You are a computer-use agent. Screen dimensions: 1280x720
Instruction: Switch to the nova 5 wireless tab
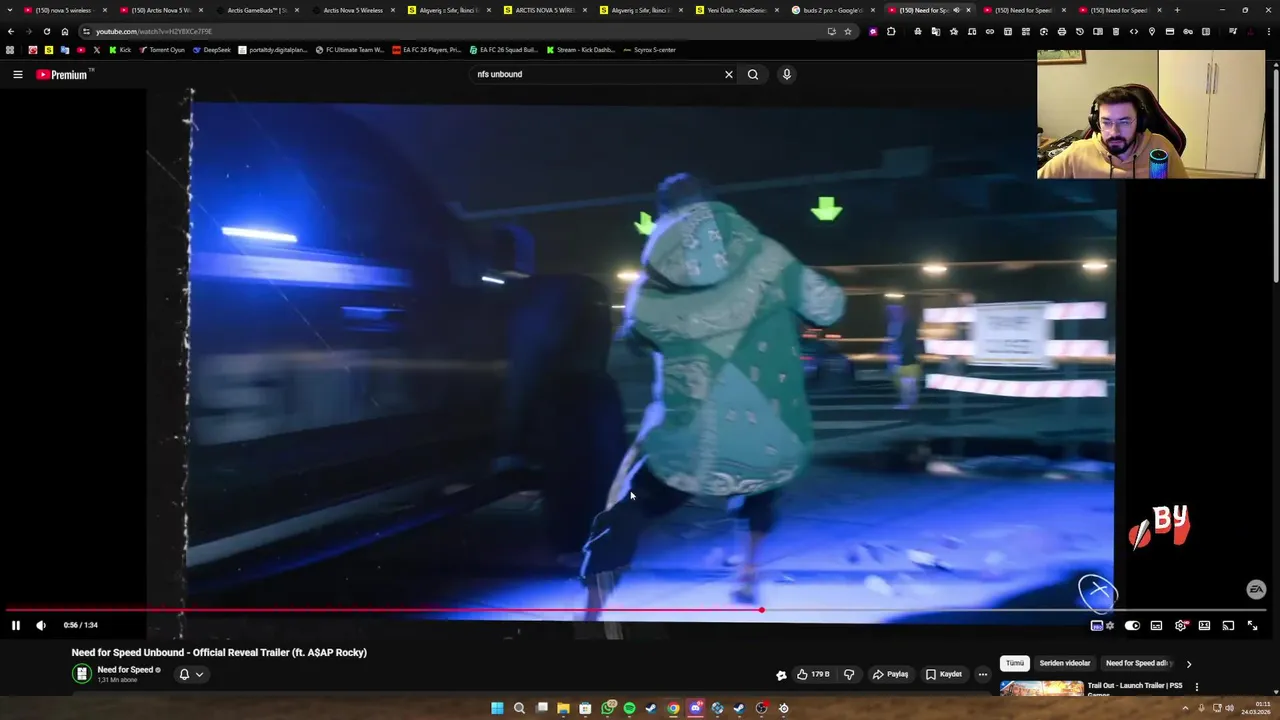coord(63,10)
